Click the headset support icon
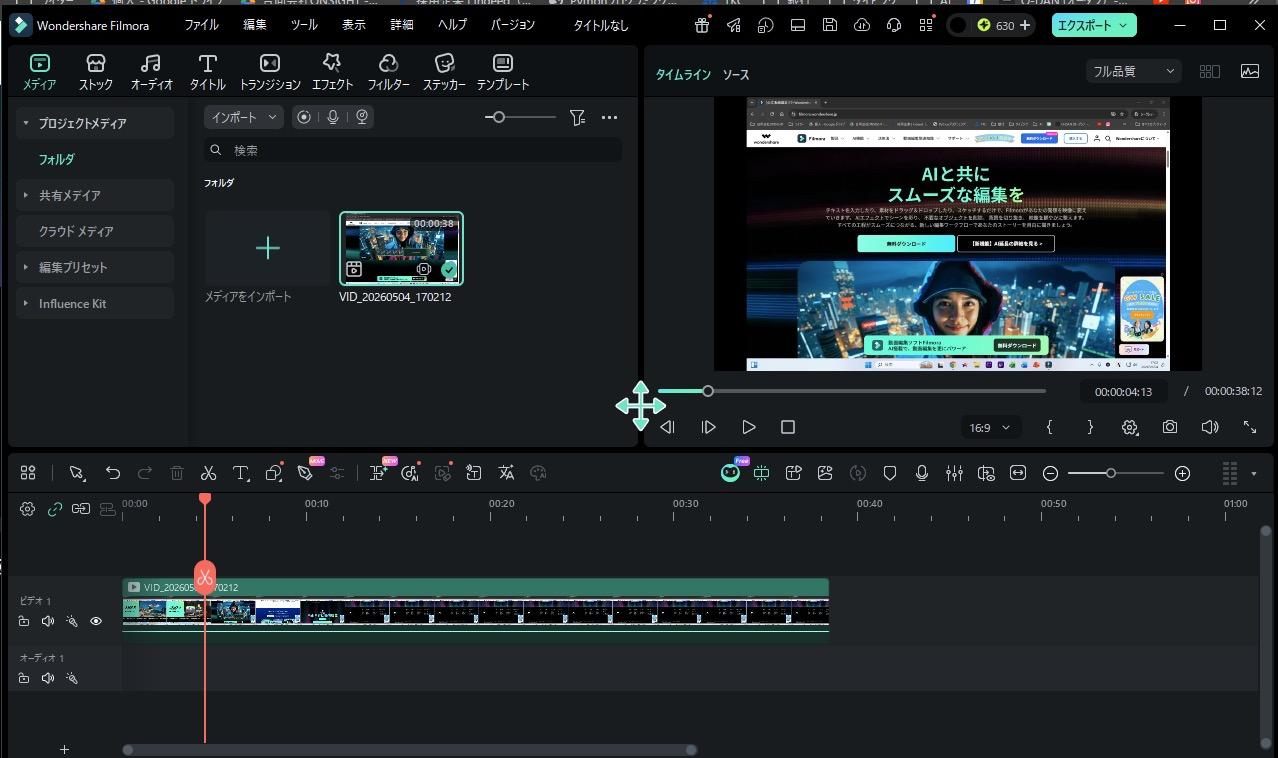Viewport: 1278px width, 758px height. click(x=894, y=25)
